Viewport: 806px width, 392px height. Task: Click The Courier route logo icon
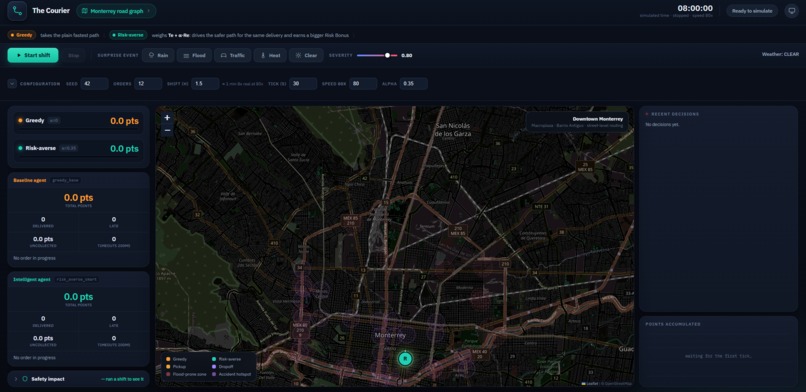[17, 10]
